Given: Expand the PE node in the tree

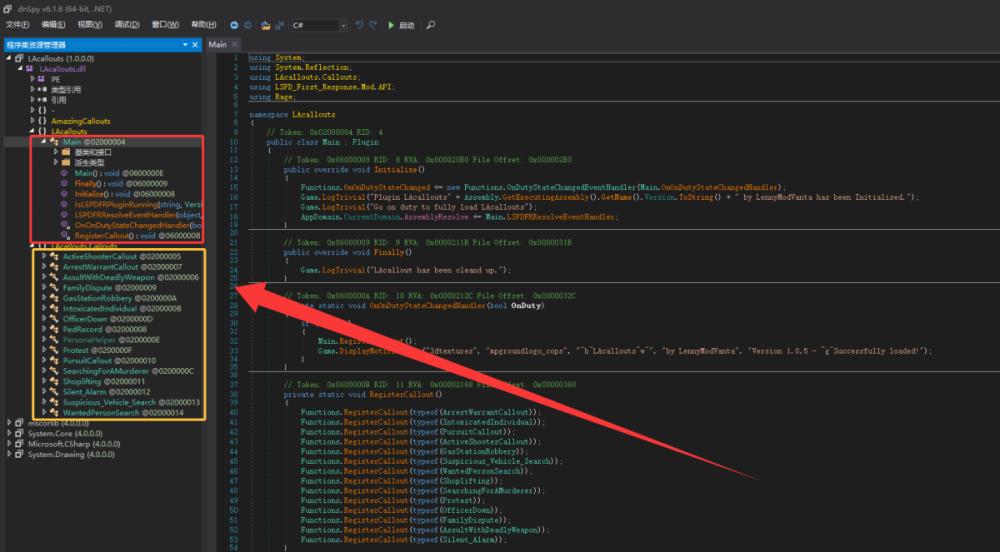Looking at the screenshot, I should point(33,79).
